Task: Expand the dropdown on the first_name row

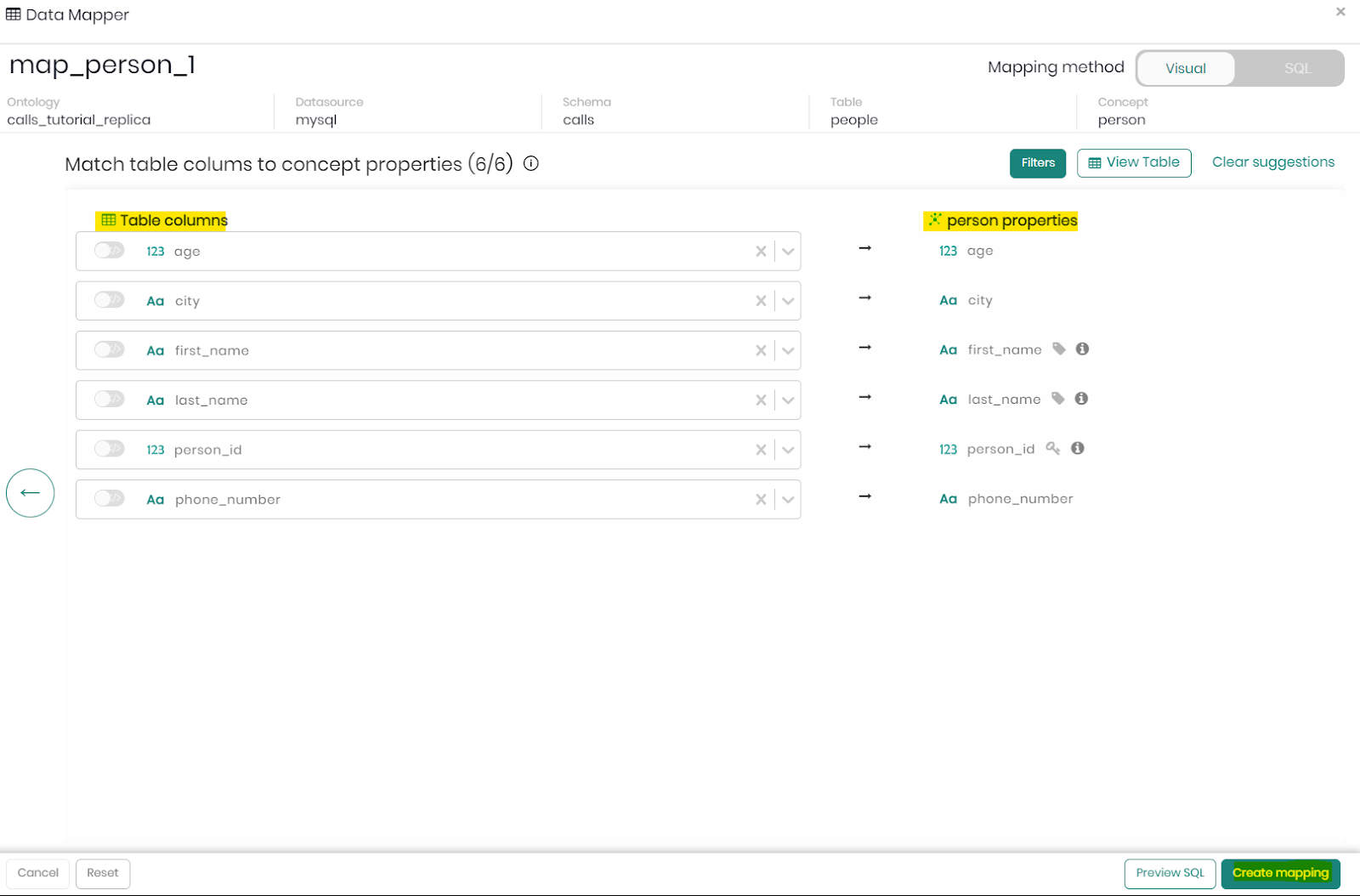Action: point(787,350)
